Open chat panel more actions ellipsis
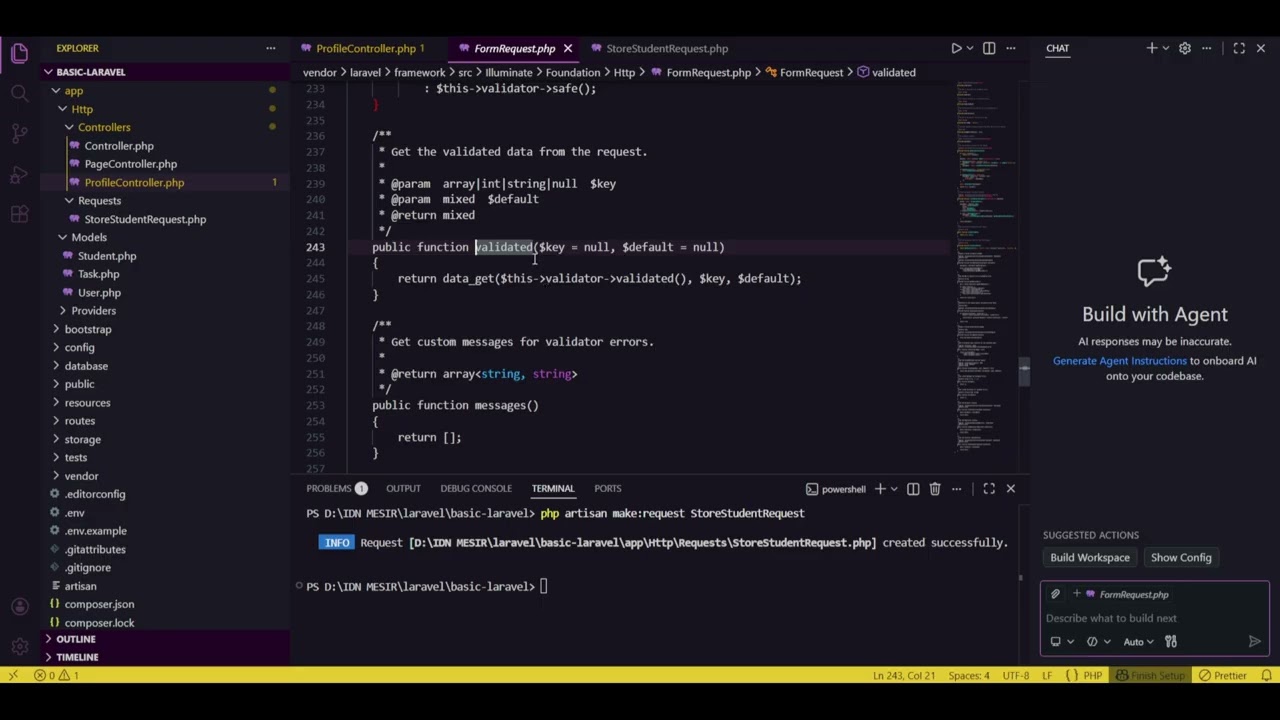 tap(1207, 48)
